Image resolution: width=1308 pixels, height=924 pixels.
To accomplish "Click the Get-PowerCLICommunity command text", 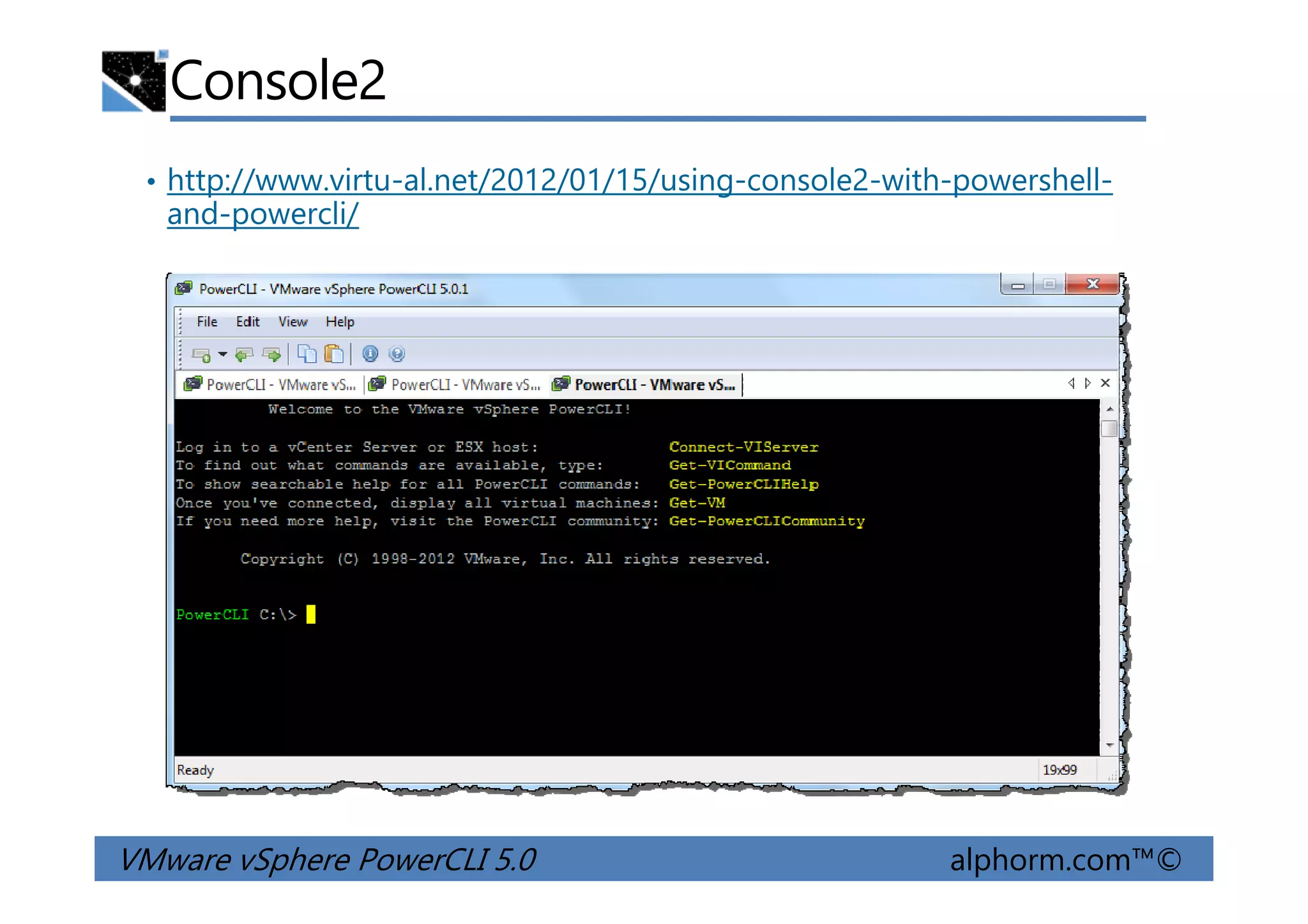I will point(767,522).
